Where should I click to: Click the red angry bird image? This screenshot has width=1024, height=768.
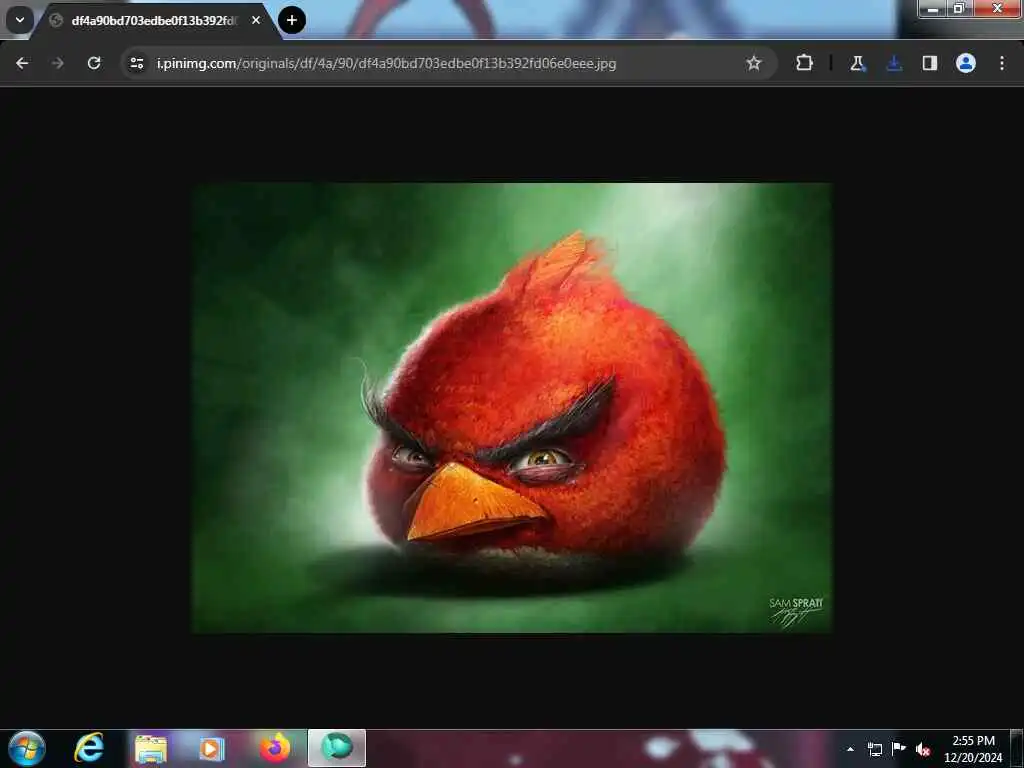click(512, 408)
